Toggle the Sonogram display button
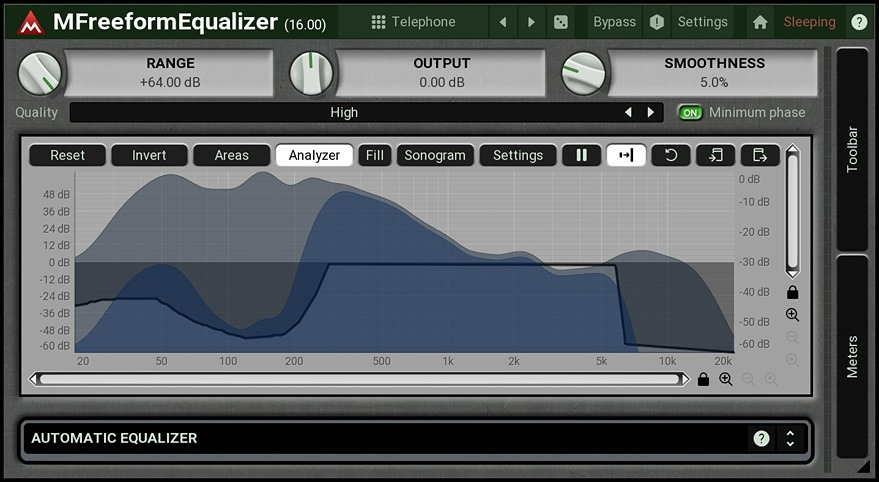 point(435,155)
